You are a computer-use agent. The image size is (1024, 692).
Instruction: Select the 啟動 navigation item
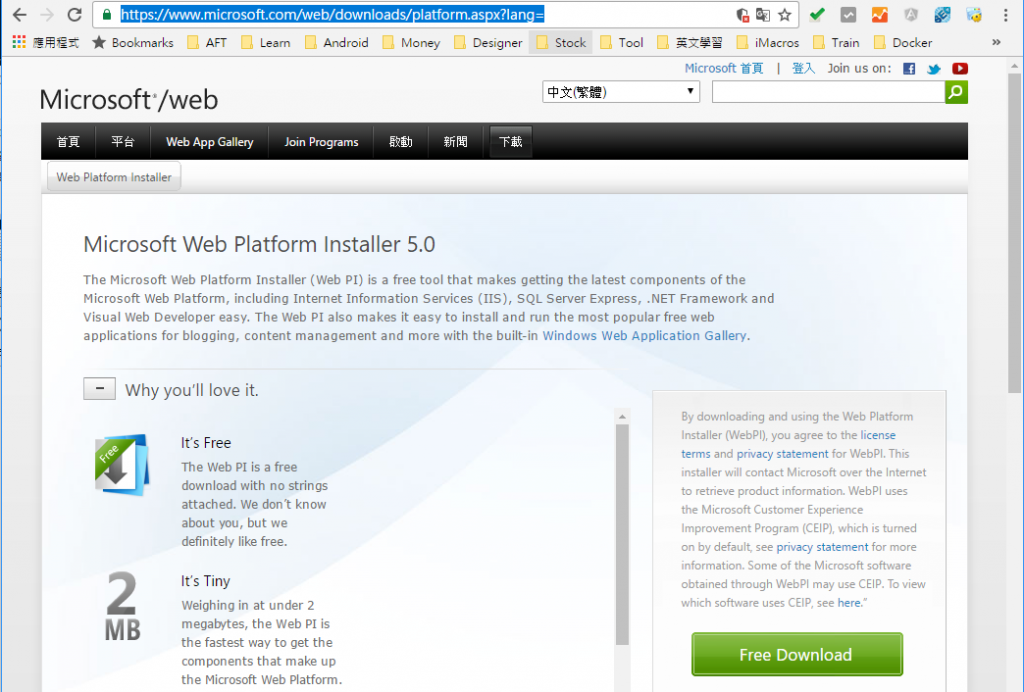tap(400, 142)
